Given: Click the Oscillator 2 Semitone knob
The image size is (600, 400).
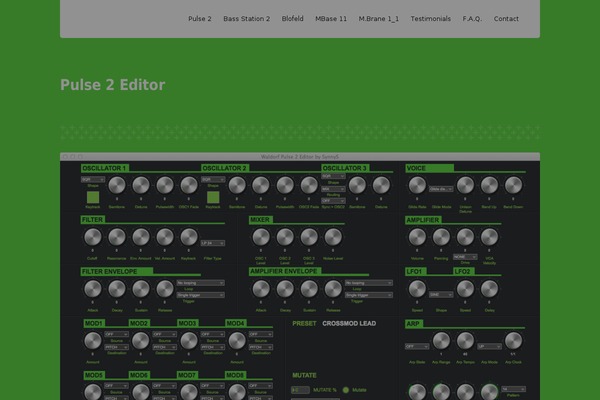Looking at the screenshot, I should click(x=237, y=185).
